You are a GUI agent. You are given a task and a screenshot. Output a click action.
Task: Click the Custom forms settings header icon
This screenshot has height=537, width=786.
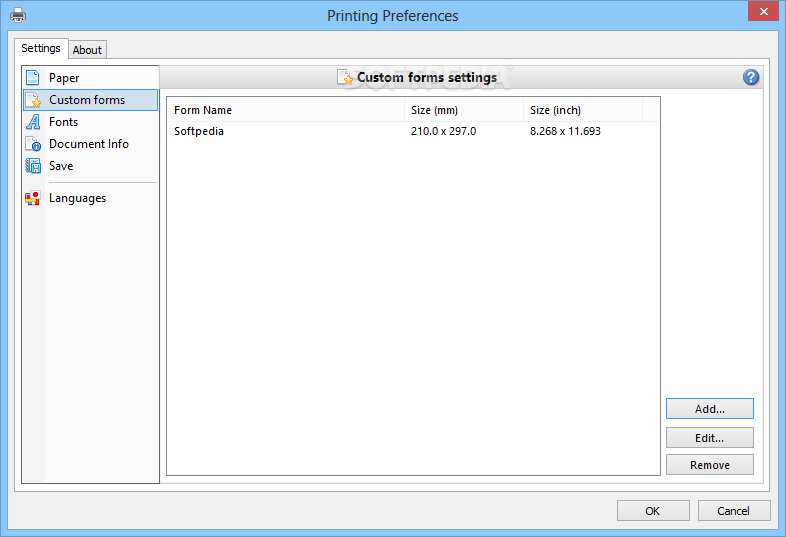[345, 77]
